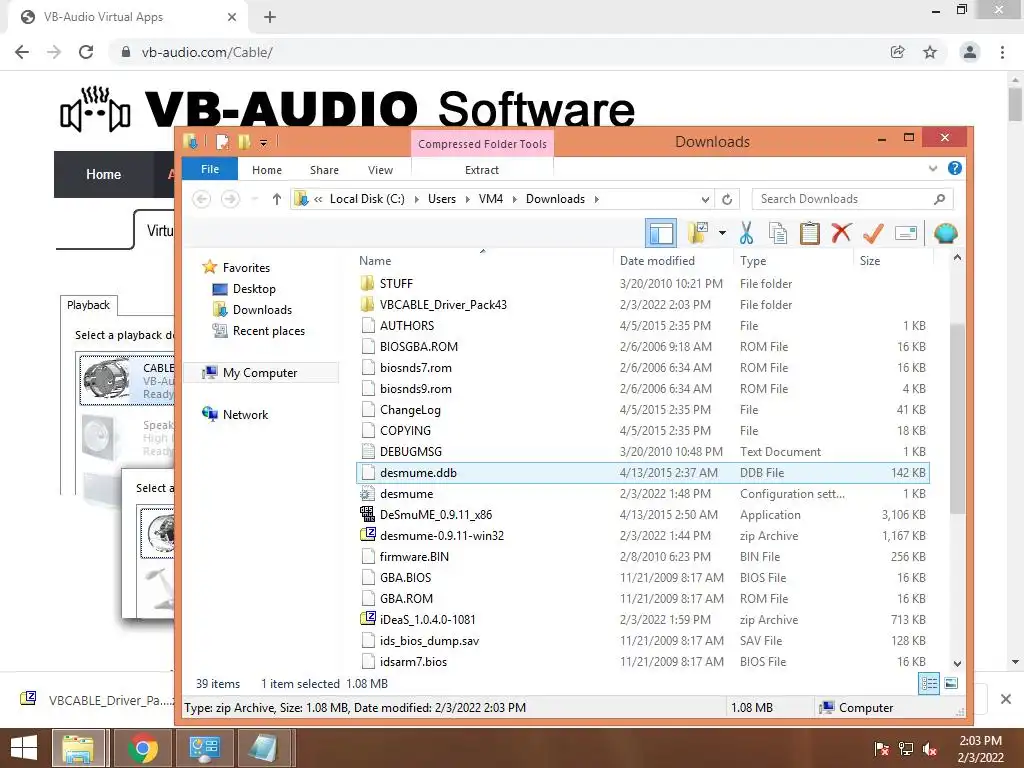Click the Forward arrow in Explorer

click(x=230, y=199)
